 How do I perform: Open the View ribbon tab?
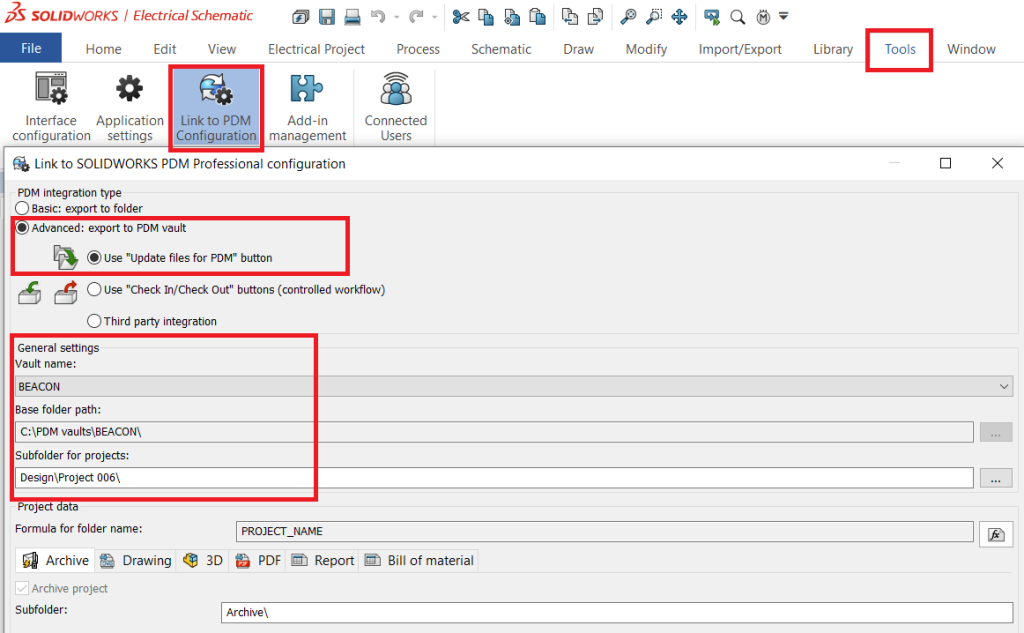pos(222,49)
